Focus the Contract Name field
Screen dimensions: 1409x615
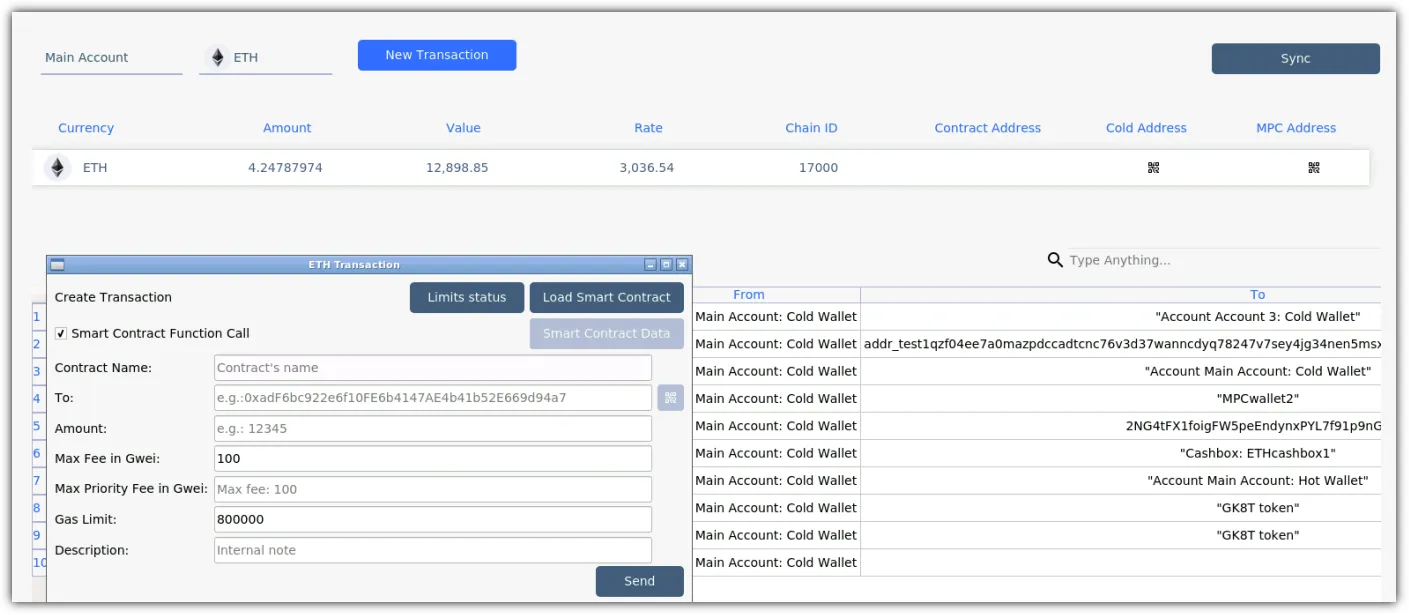point(433,368)
